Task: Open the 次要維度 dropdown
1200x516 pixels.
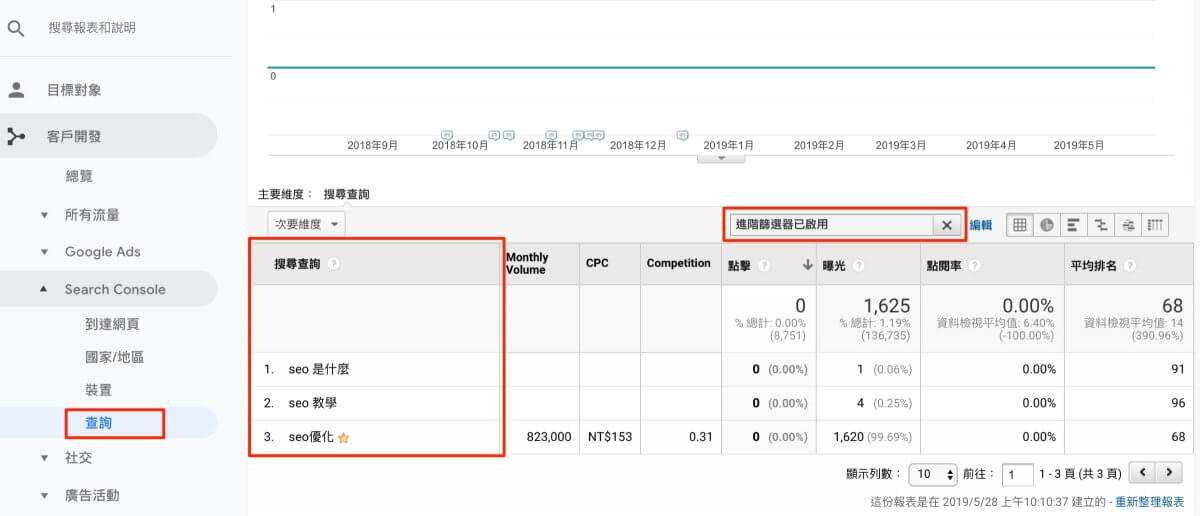Action: (x=307, y=225)
